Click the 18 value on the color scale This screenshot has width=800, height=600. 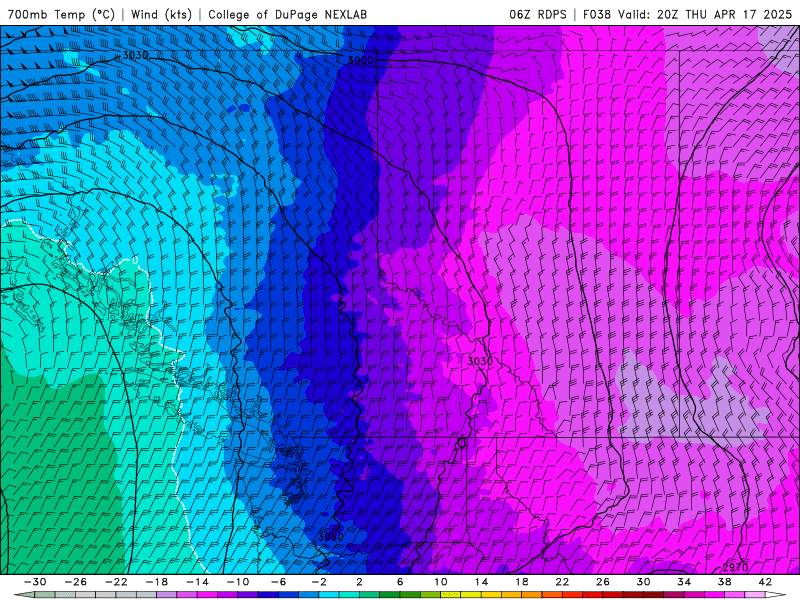[x=522, y=582]
